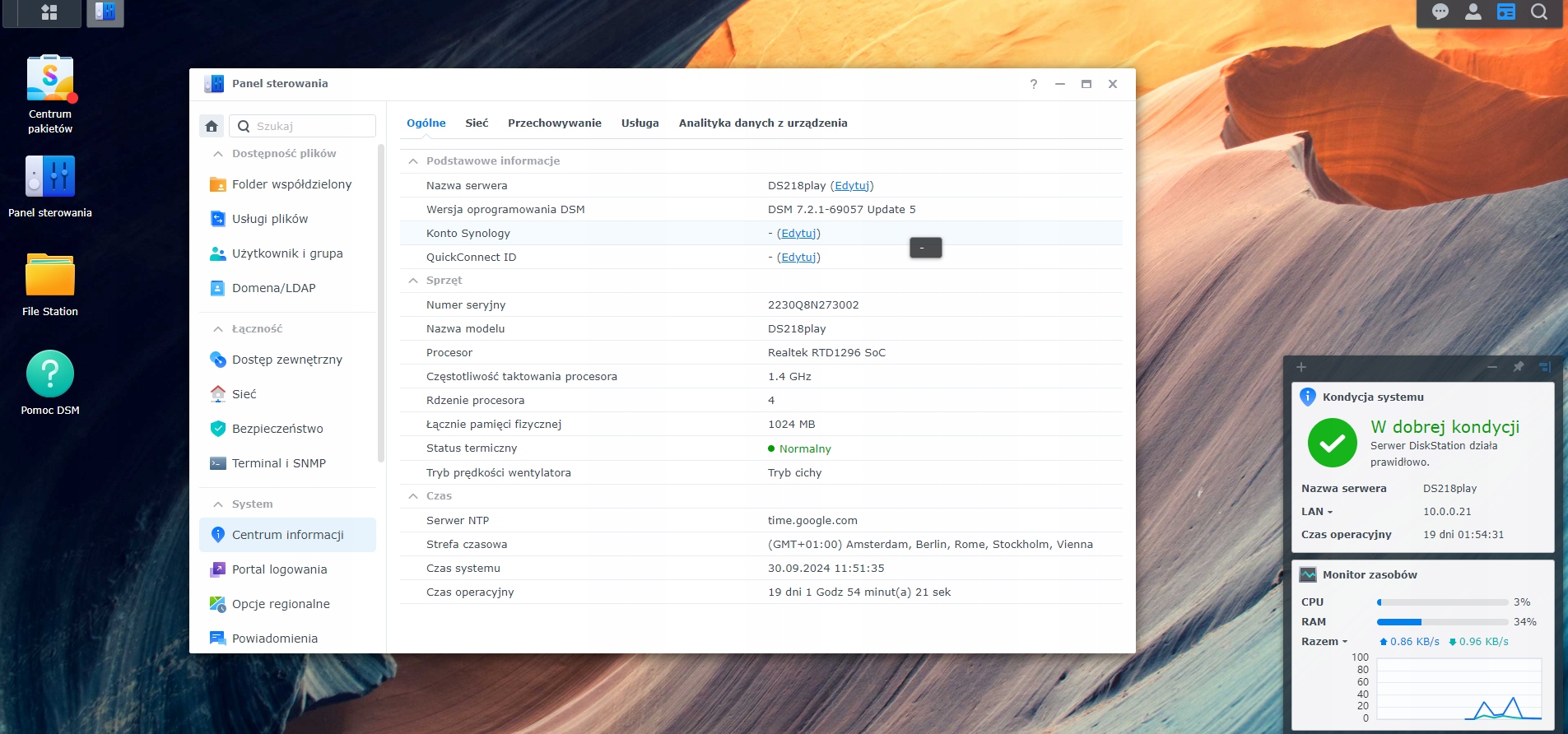Click the left sidebar scrollbar in Panel sterowania
The height and width of the screenshot is (734, 1568).
(x=381, y=303)
